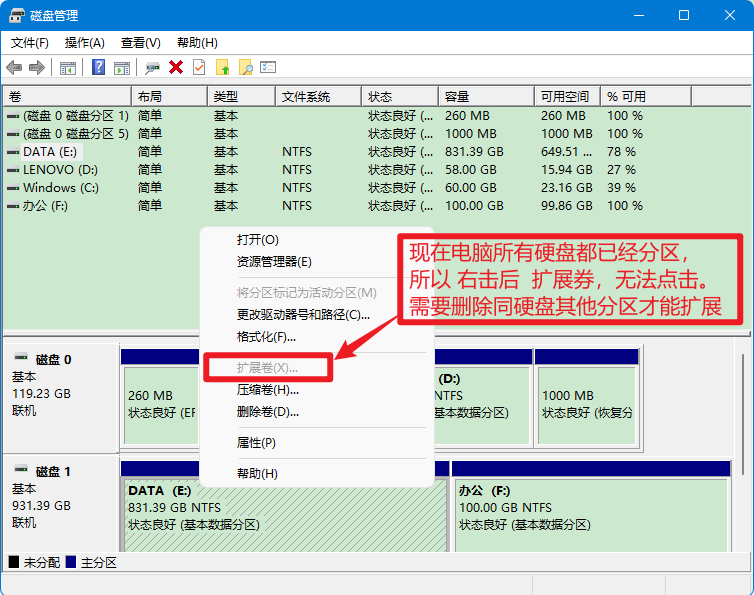The width and height of the screenshot is (754, 595).
Task: Choose 更改驱动器号和路径(C)... context entry
Action: [317, 315]
